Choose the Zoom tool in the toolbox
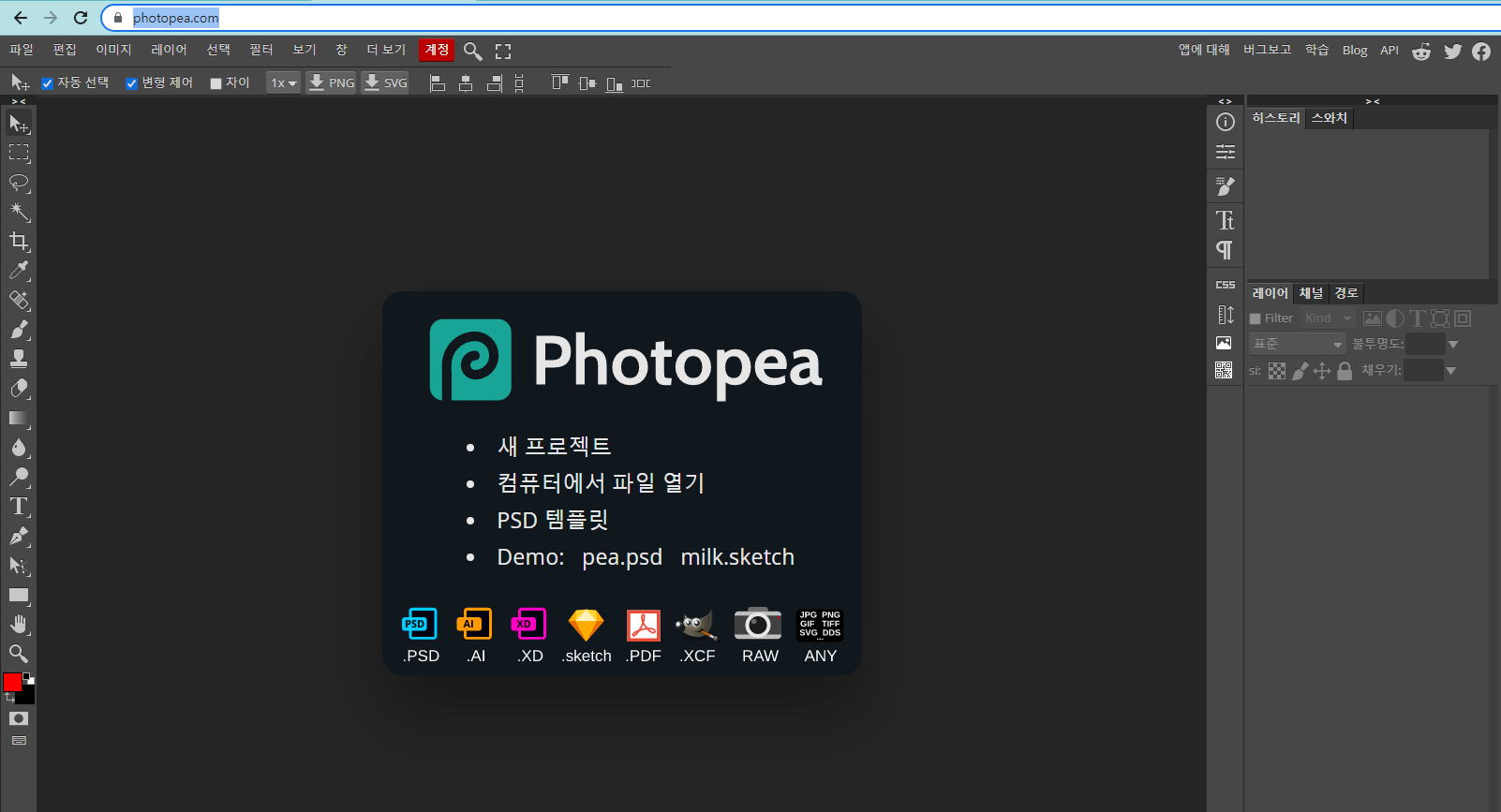The width and height of the screenshot is (1501, 812). coord(19,654)
